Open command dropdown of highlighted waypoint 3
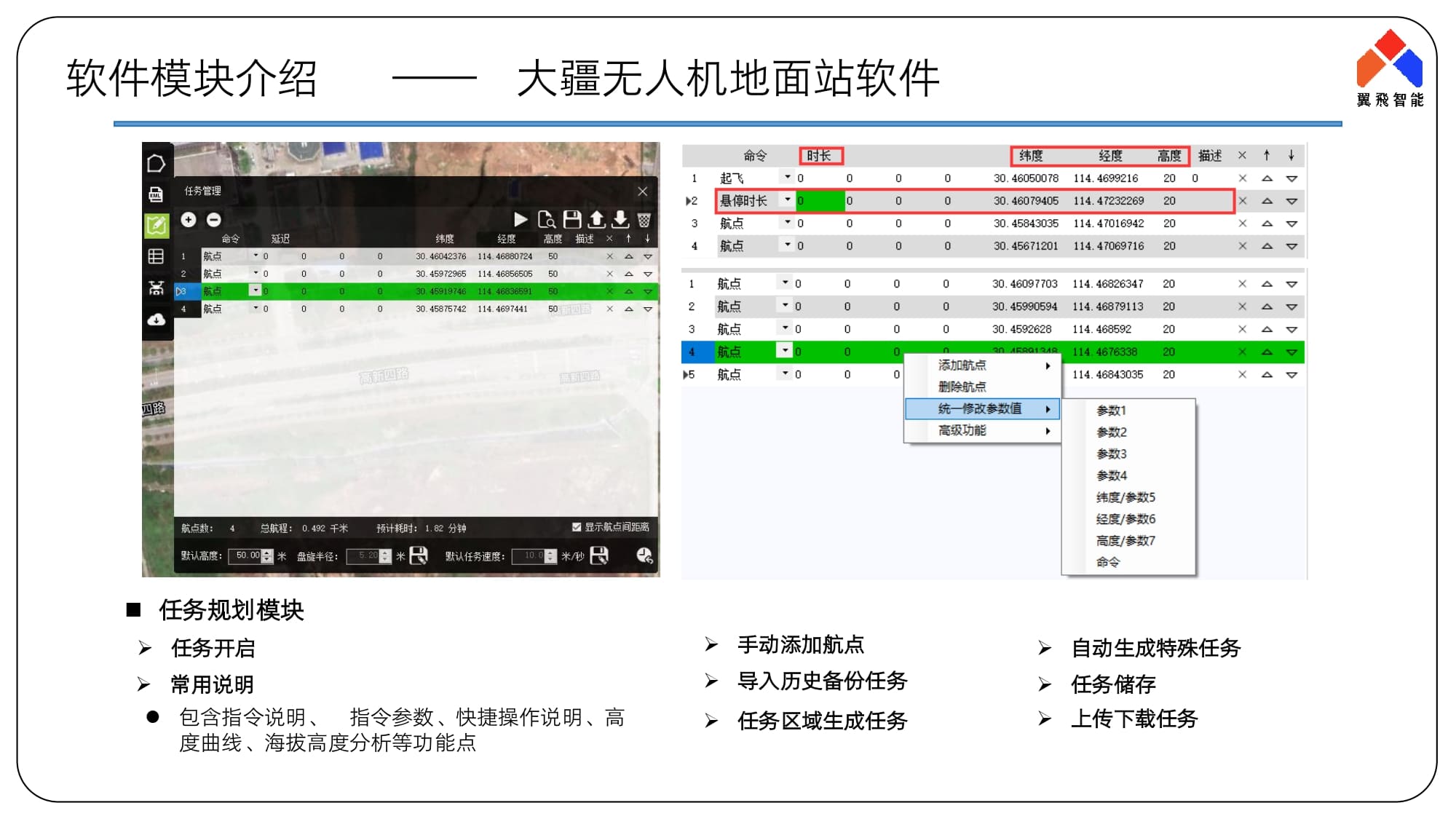This screenshot has height=819, width=1456. point(255,290)
